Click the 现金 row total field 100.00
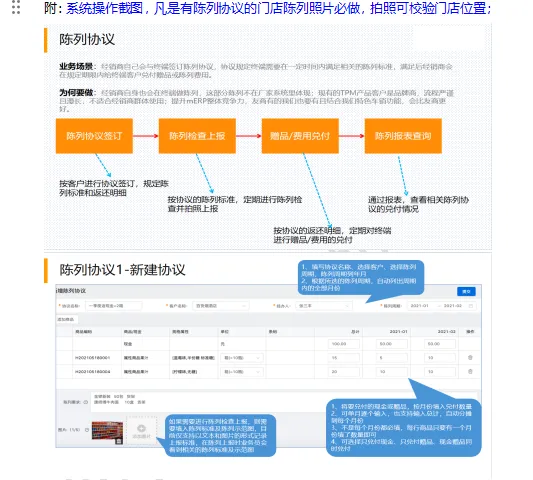Viewport: 533px width, 480px height. click(x=344, y=344)
